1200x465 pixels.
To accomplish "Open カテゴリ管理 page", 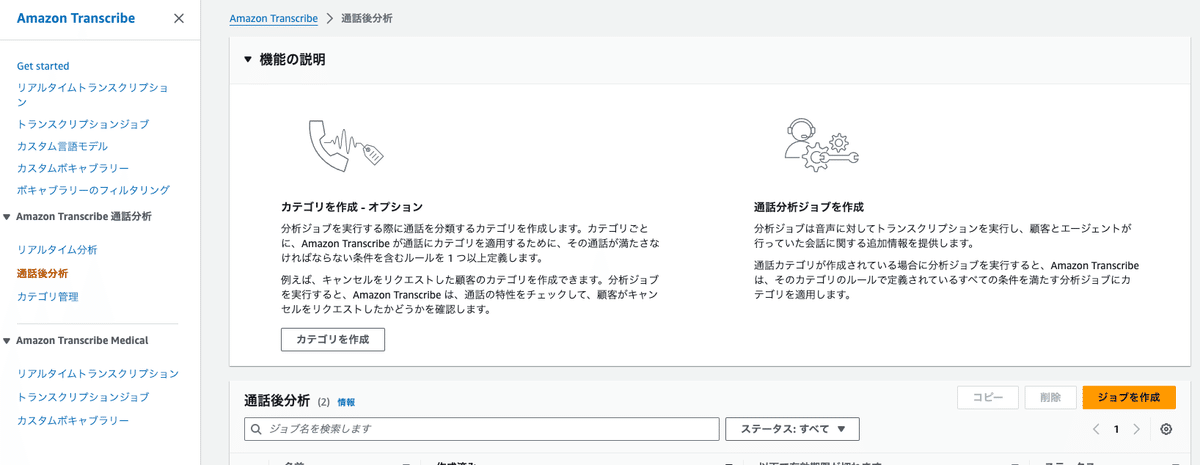I will [x=47, y=297].
